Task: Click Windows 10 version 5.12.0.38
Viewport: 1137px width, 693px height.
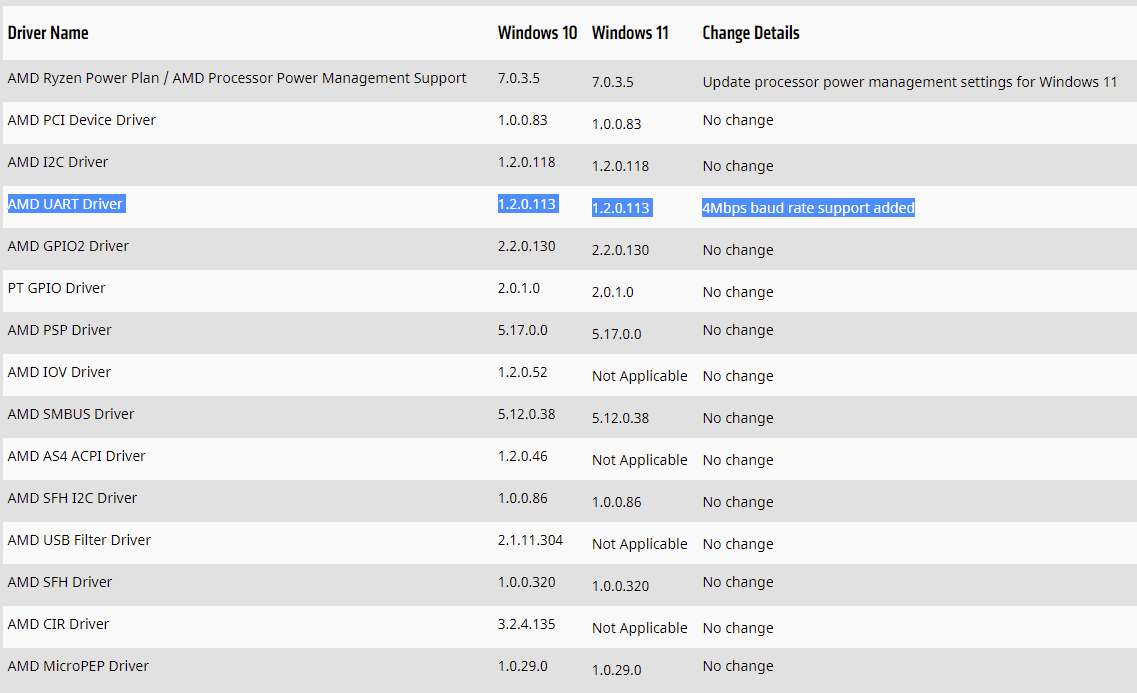Action: [526, 415]
